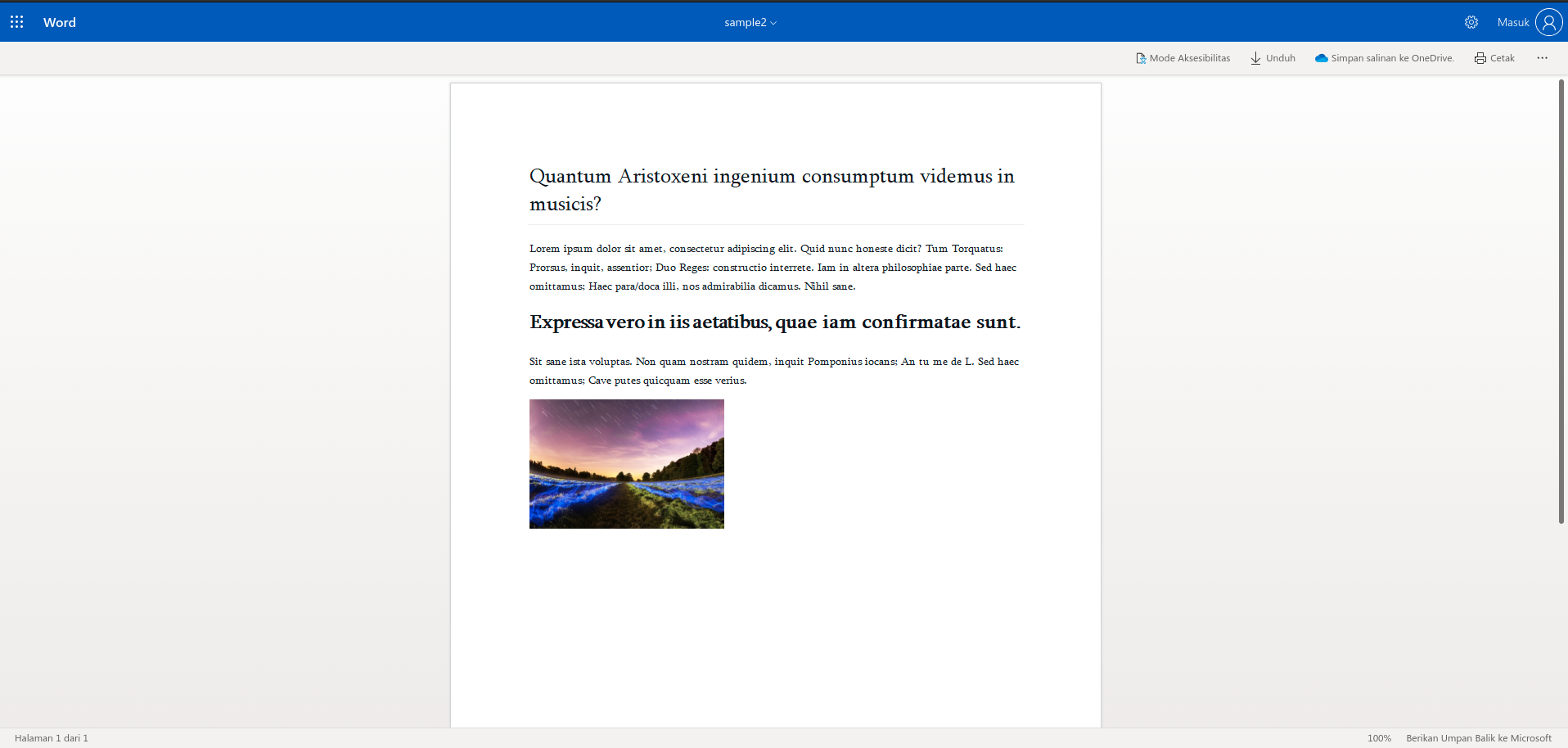Open Mode Aksesibilitas
The height and width of the screenshot is (748, 1568).
click(x=1183, y=58)
